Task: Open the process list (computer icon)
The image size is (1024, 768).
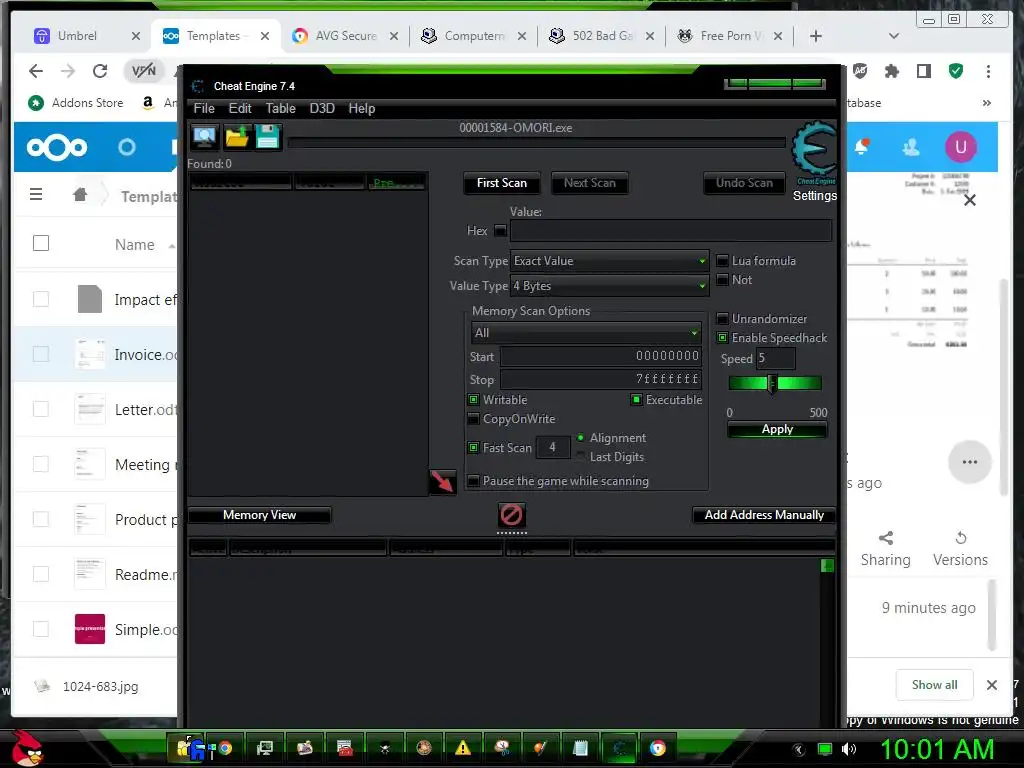Action: [204, 137]
